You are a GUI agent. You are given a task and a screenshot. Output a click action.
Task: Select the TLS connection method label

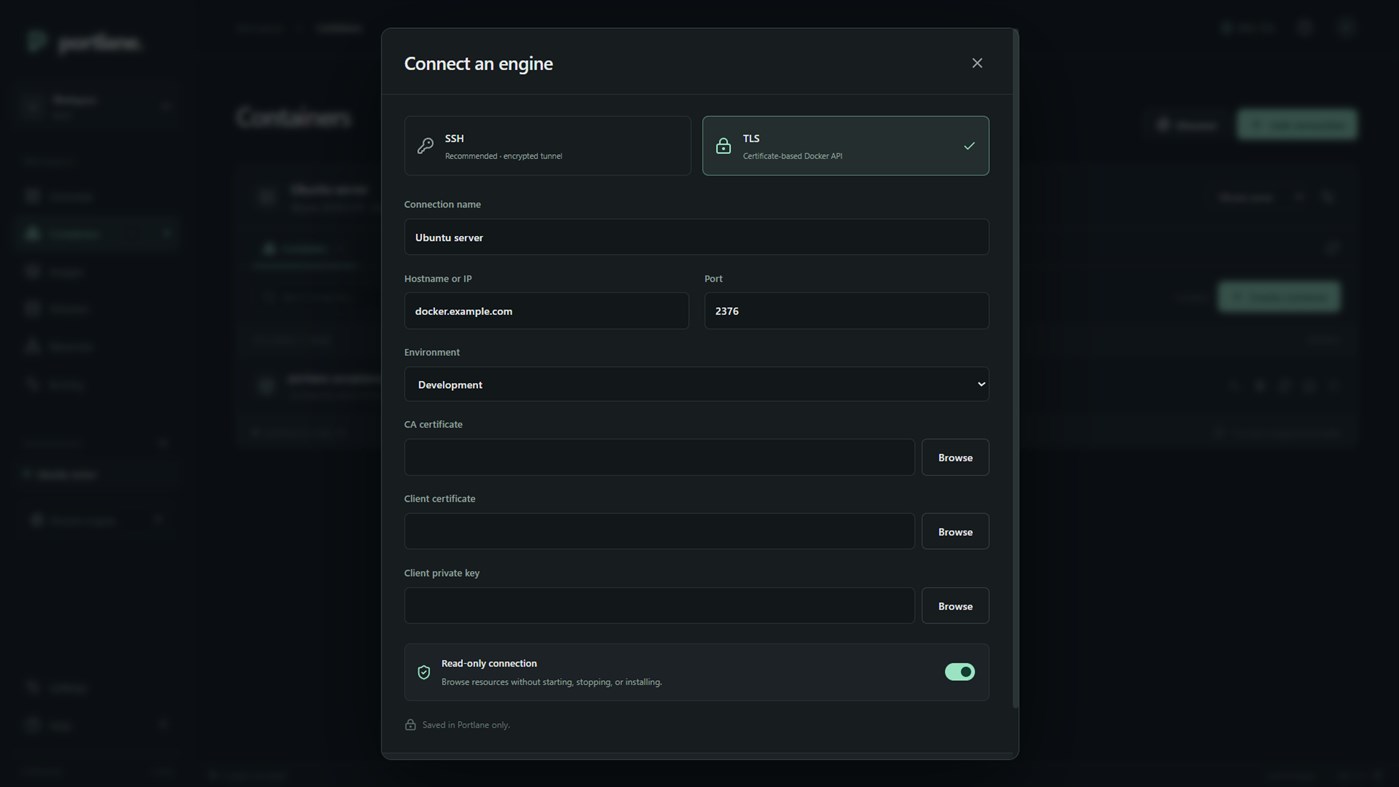click(751, 138)
